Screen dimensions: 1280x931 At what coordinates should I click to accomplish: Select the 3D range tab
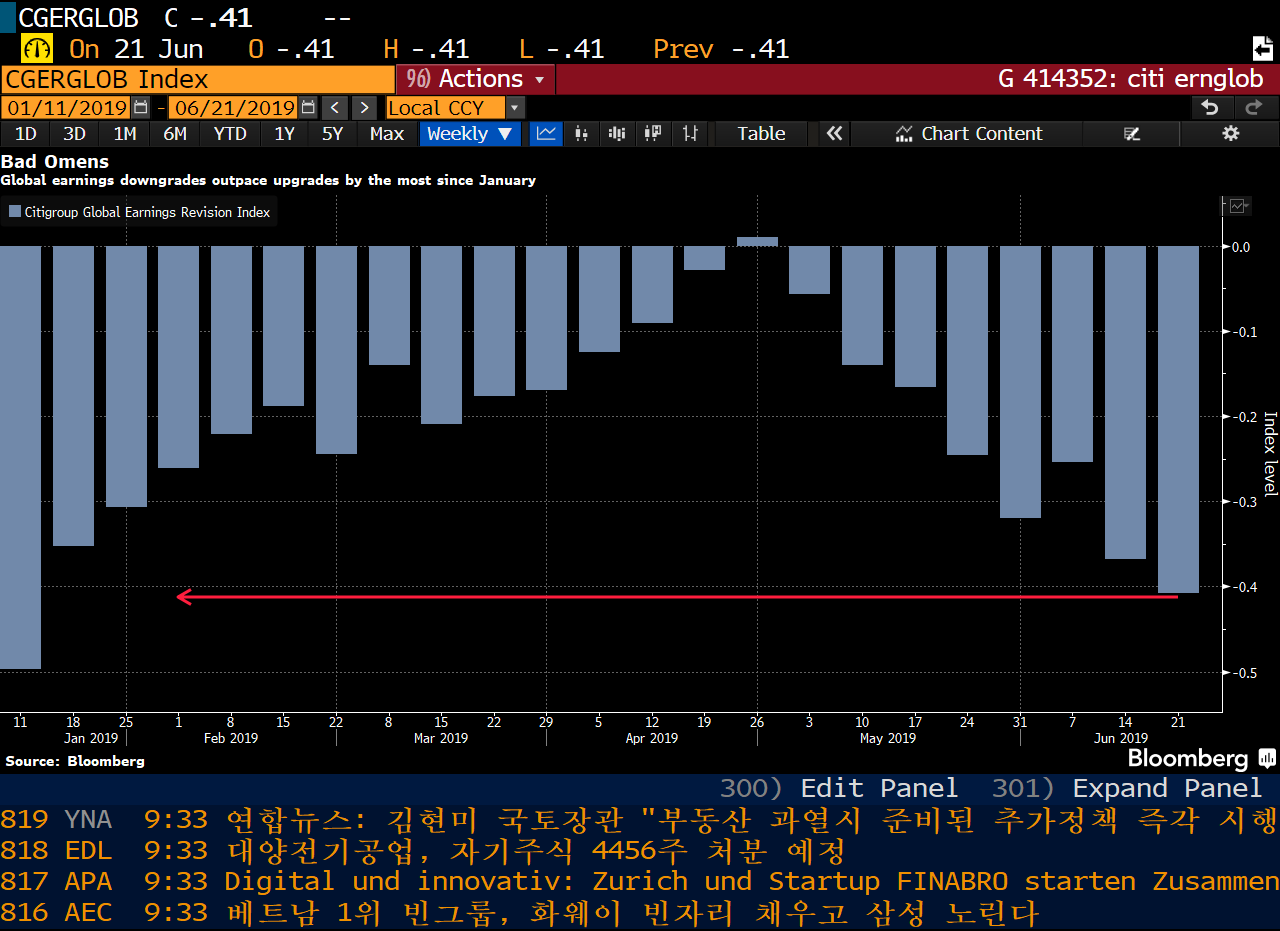75,134
